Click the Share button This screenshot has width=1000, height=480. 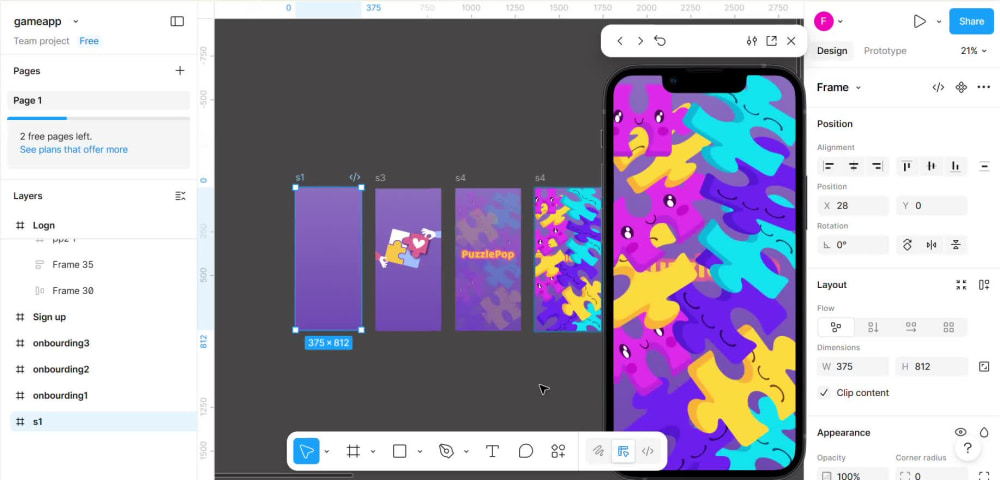point(971,21)
